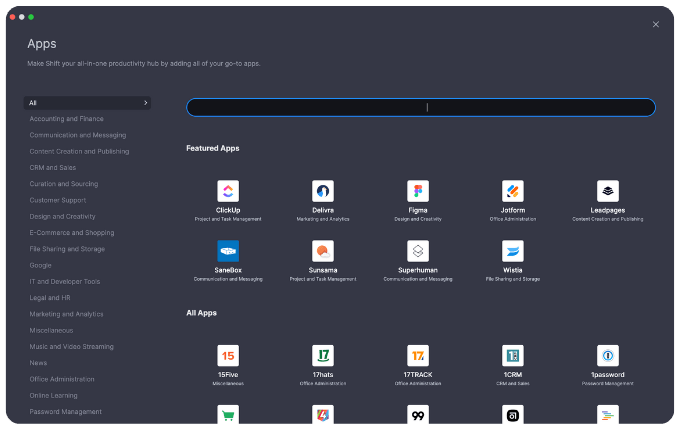Select the 15Five app icon
Image resolution: width=680 pixels, height=430 pixels.
228,356
